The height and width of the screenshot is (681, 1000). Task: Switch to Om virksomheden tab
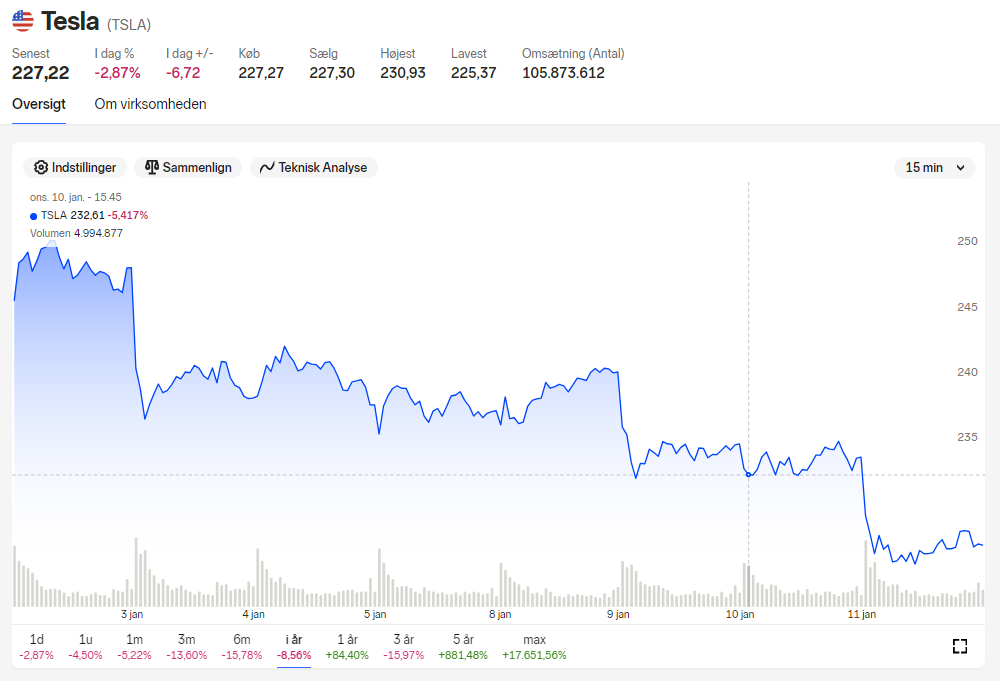tap(151, 104)
